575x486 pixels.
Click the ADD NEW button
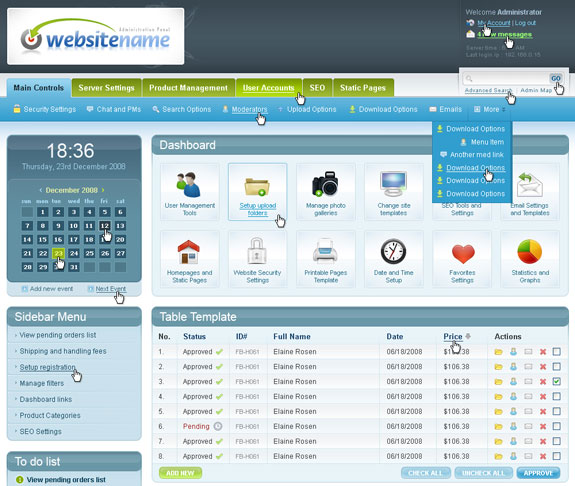180,473
